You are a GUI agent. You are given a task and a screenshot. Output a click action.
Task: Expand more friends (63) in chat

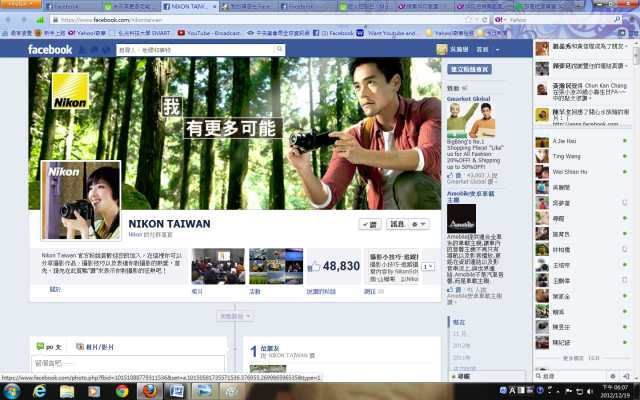(581, 358)
